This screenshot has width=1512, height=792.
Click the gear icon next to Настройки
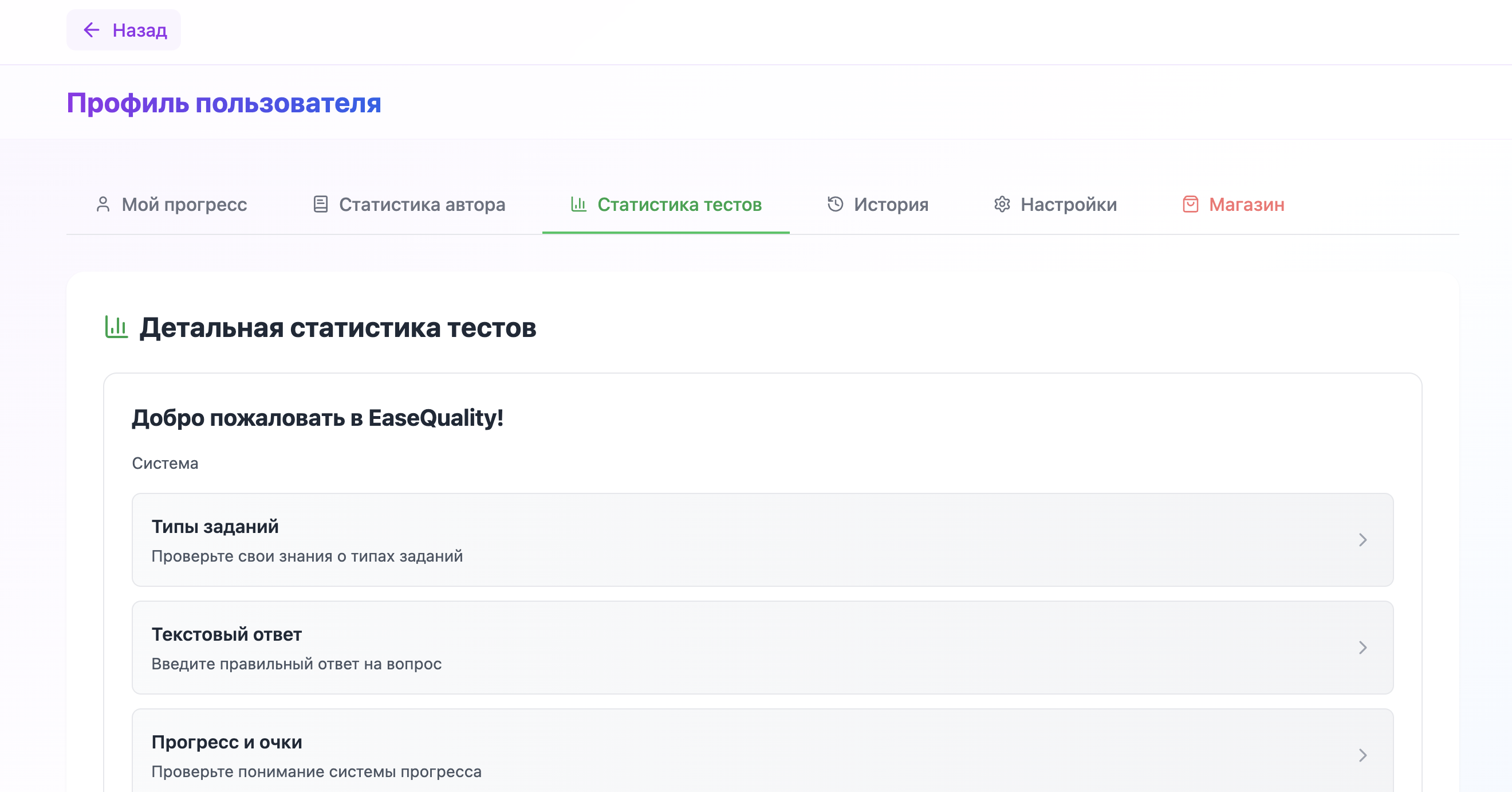pyautogui.click(x=1002, y=205)
